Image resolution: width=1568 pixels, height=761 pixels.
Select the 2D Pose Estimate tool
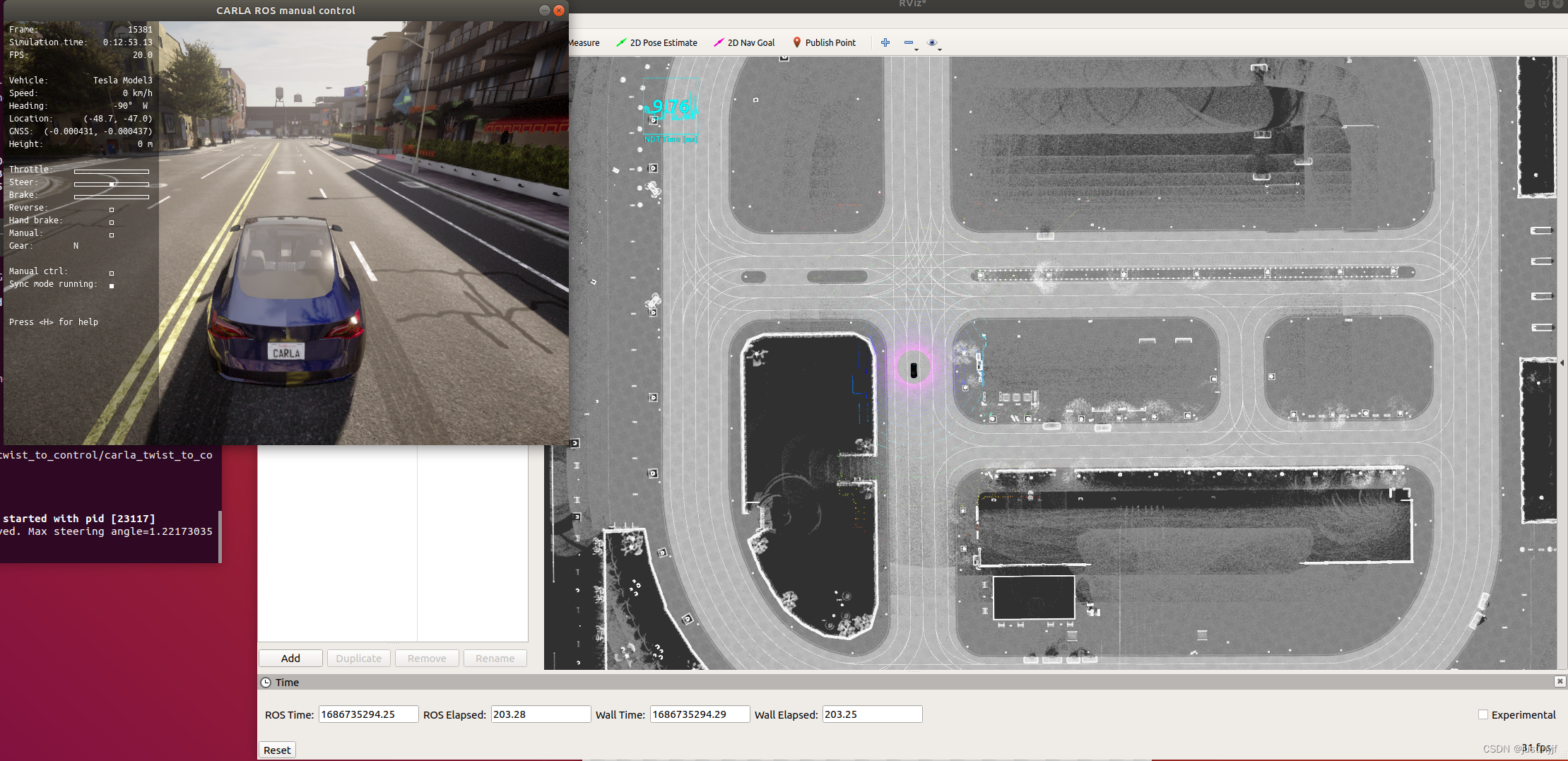pos(656,42)
